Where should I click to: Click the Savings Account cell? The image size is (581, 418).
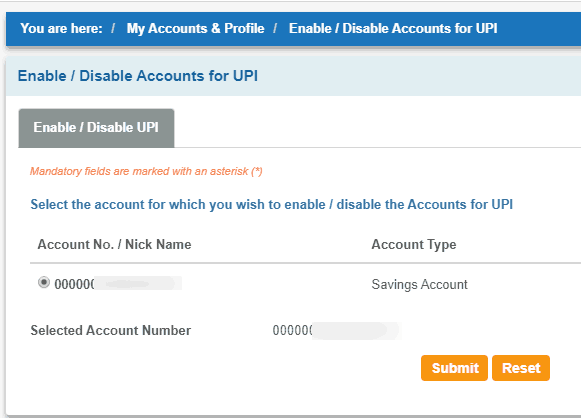pyautogui.click(x=419, y=285)
